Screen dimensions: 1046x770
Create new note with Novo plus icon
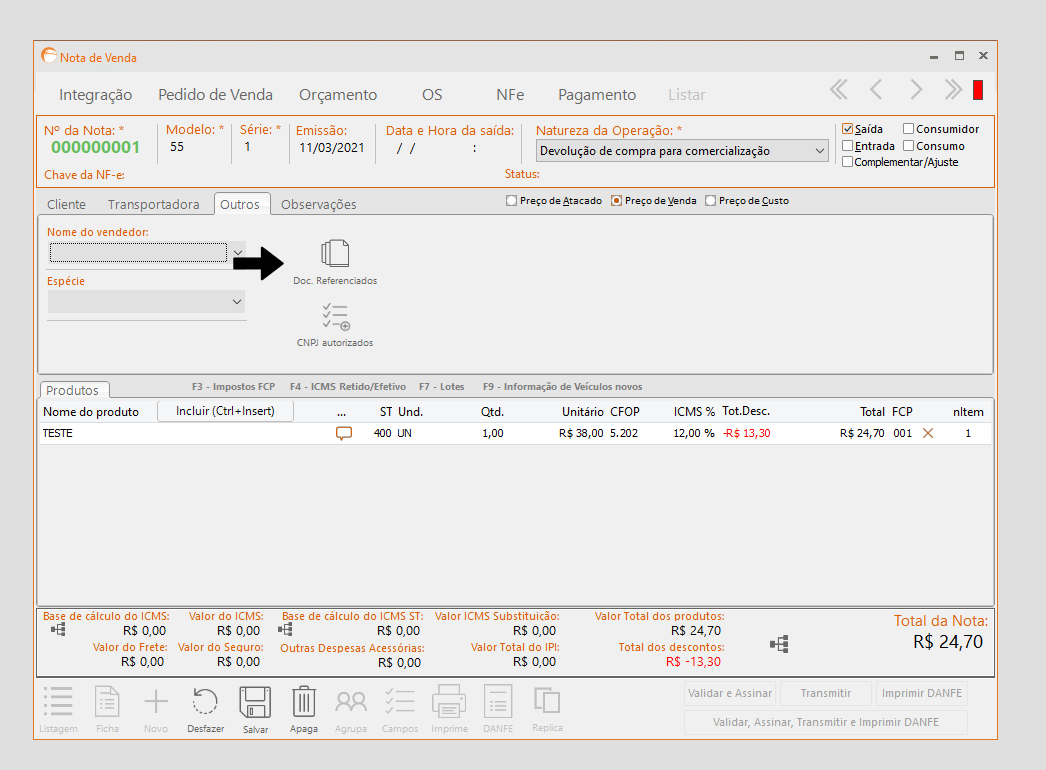[156, 702]
